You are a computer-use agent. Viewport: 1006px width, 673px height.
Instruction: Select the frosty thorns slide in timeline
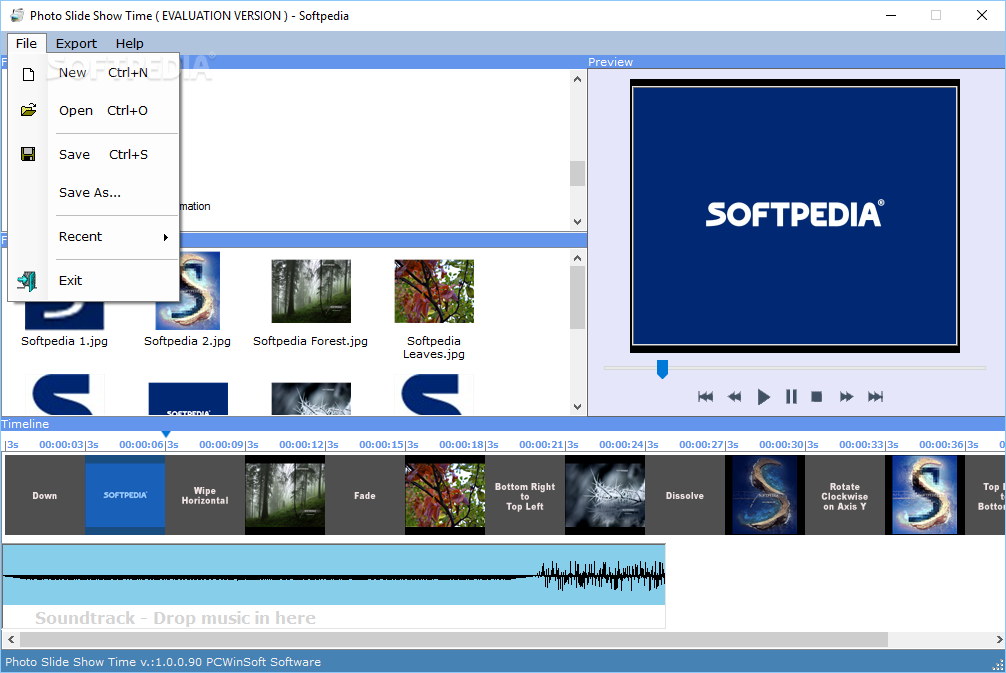pos(605,495)
